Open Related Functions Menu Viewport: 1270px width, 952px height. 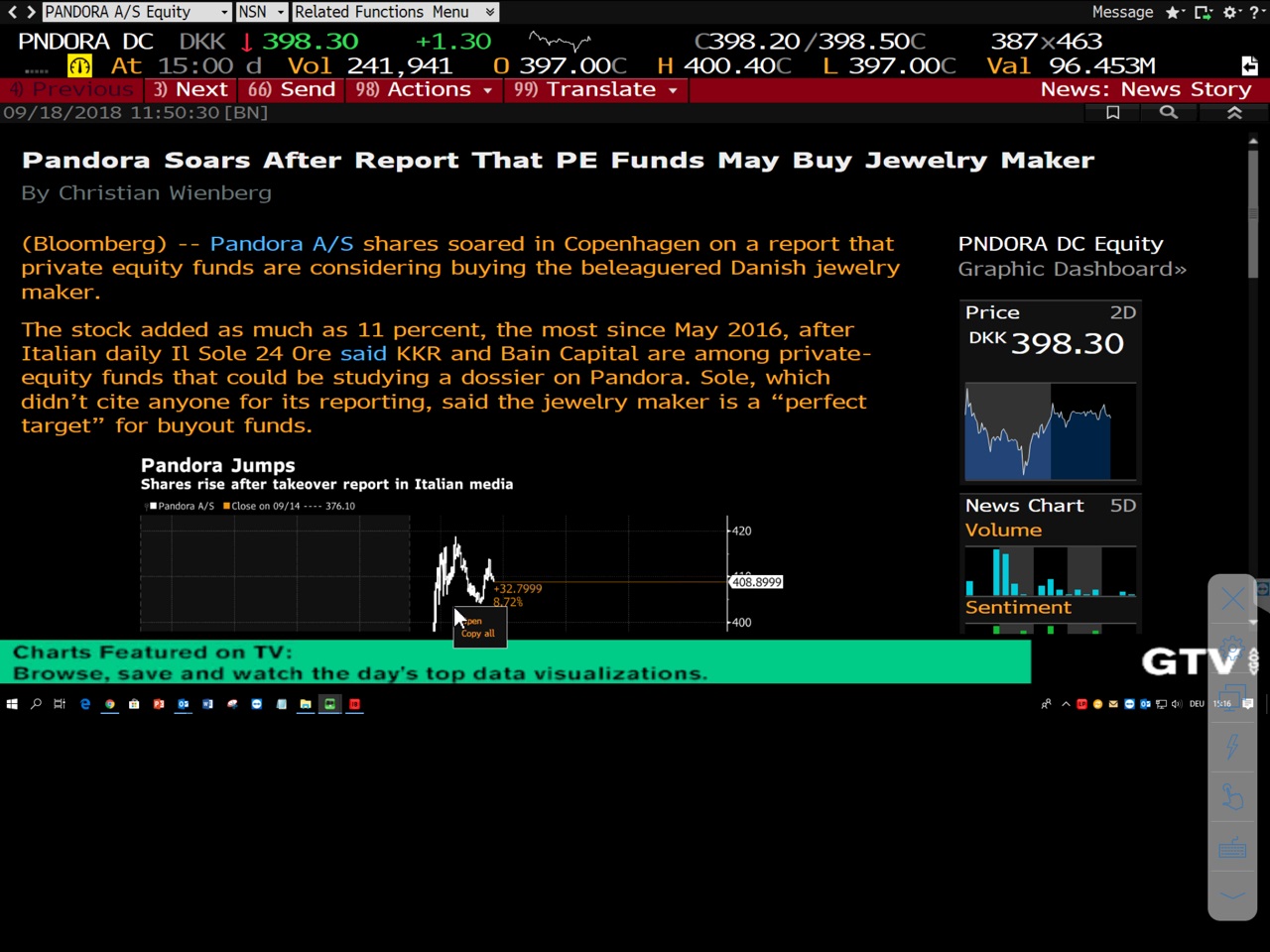(394, 12)
